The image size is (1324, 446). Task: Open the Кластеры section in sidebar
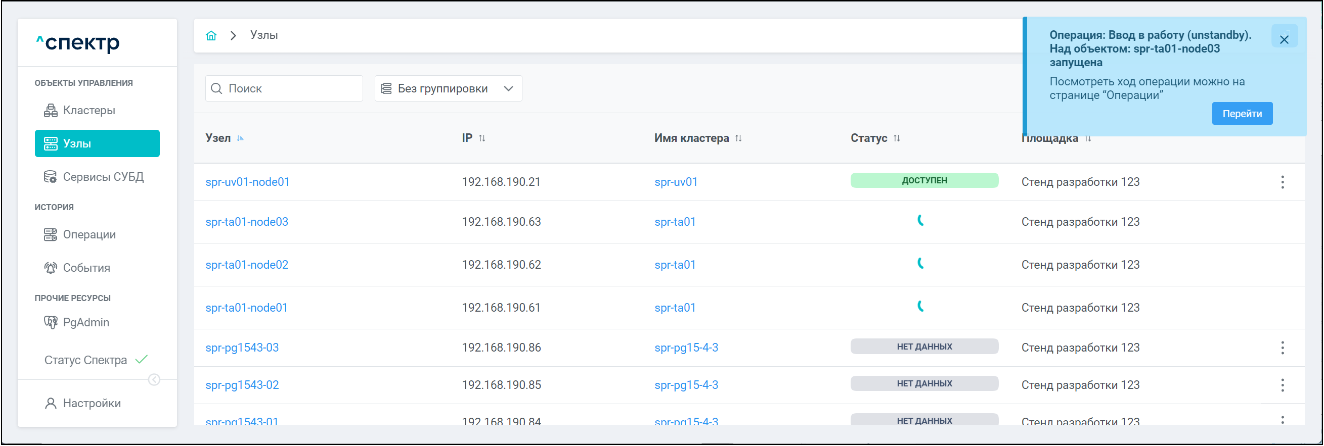[x=88, y=110]
